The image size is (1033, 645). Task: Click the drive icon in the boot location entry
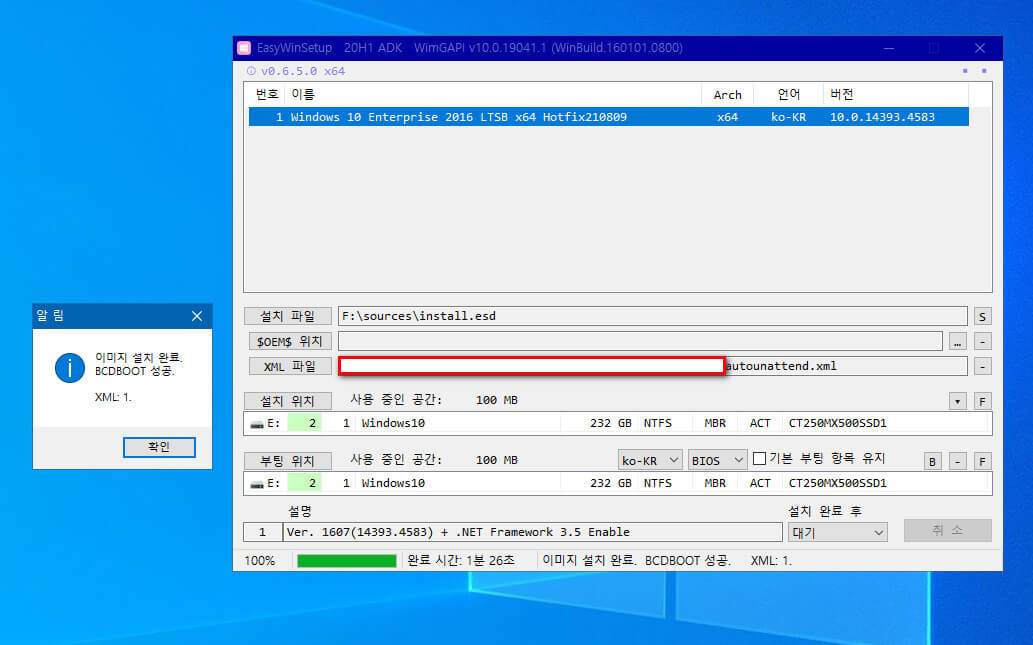click(x=257, y=484)
